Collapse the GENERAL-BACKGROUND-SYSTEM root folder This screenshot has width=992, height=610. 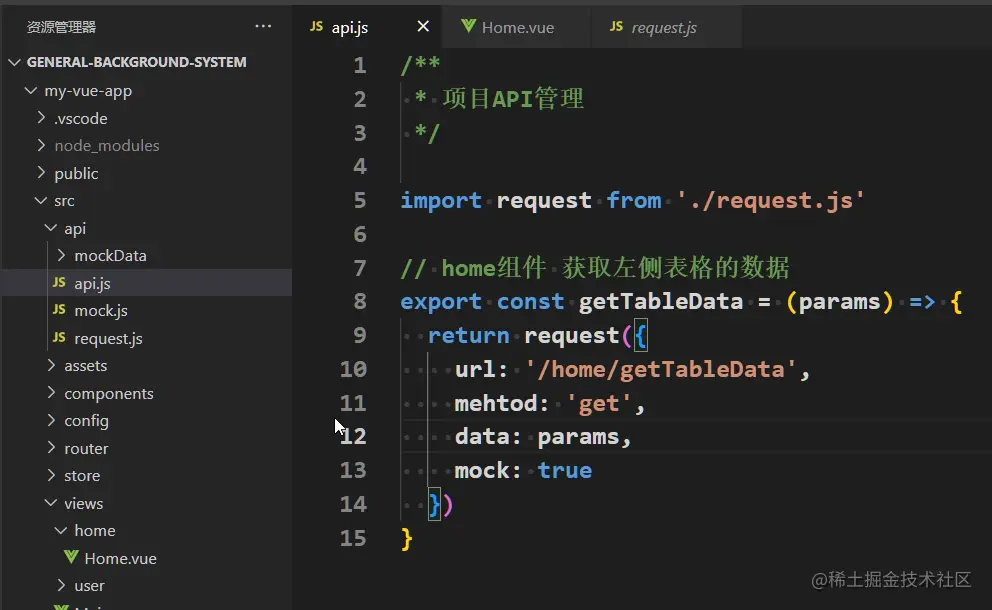tap(15, 62)
